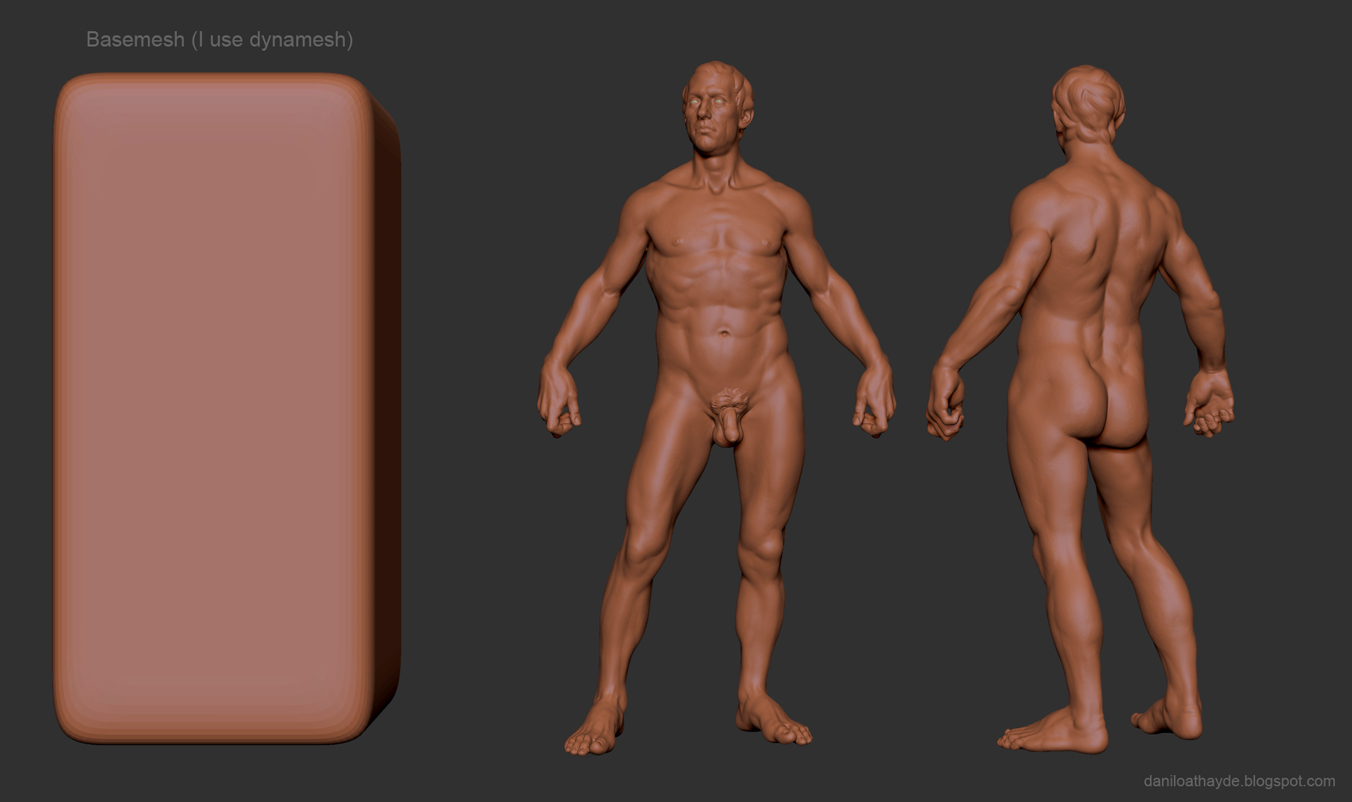Screen dimensions: 1352x802
Task: Click the "Basemesh (I use dynamesh)" caption
Action: pyautogui.click(x=219, y=40)
